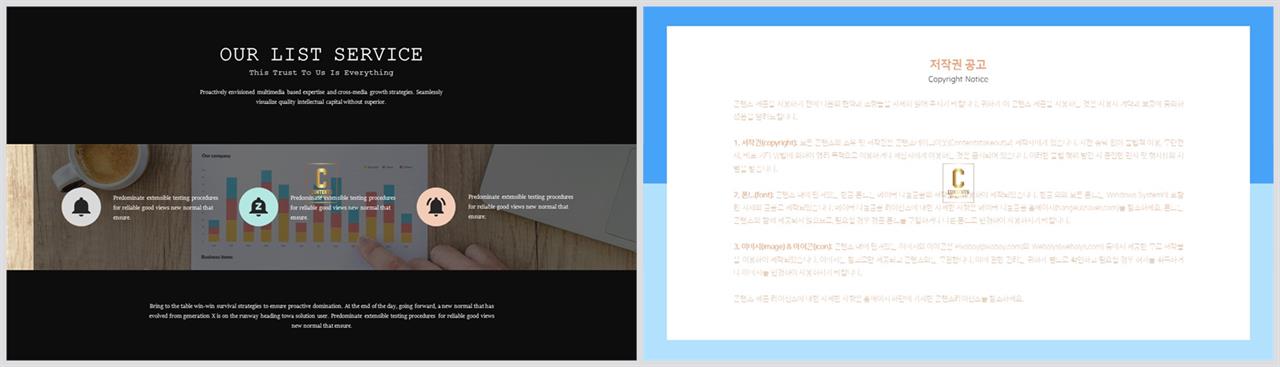Select paragraph starting "Proactively envisioned multimedia"

[321, 97]
